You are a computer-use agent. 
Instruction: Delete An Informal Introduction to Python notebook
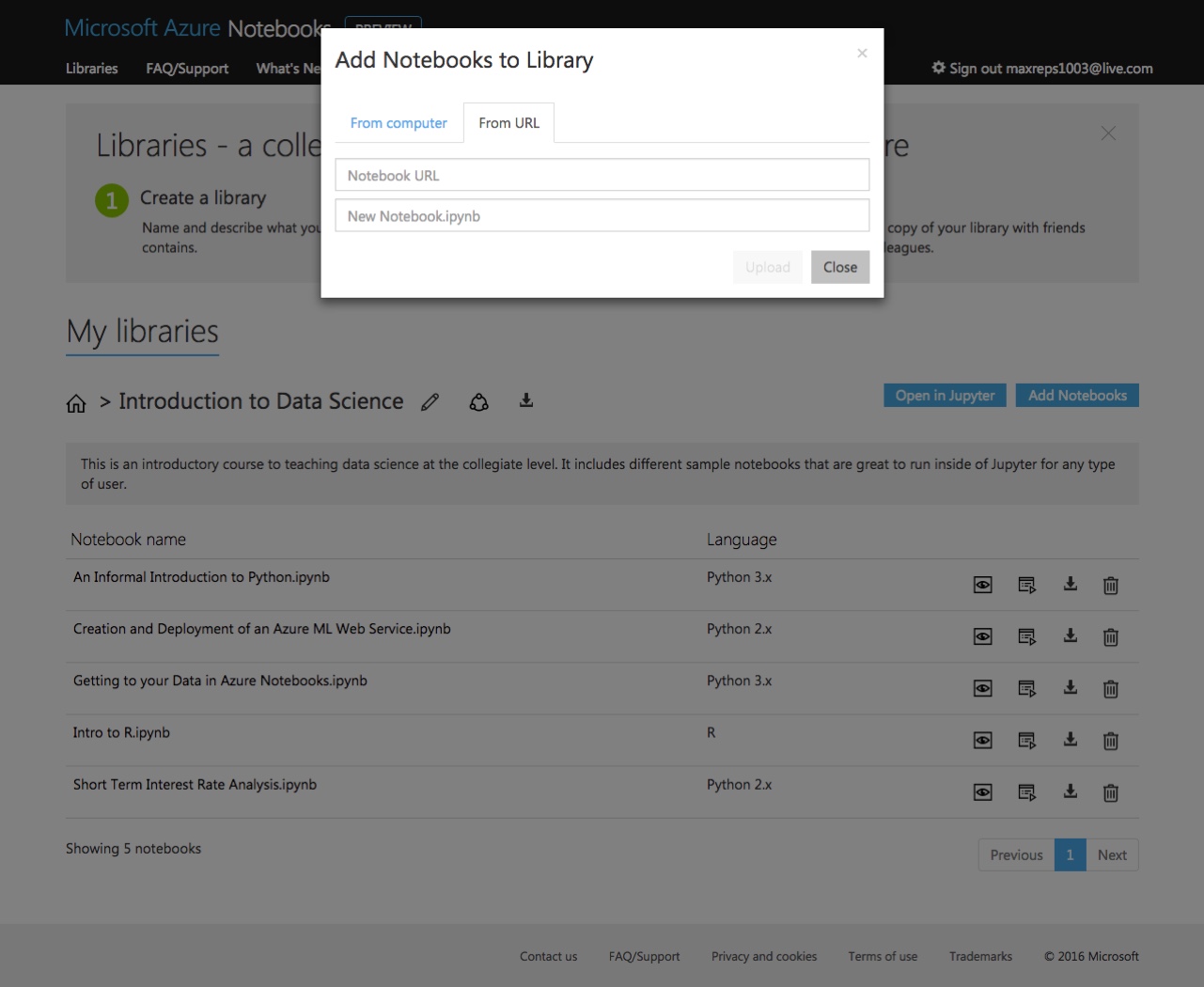pos(1110,586)
